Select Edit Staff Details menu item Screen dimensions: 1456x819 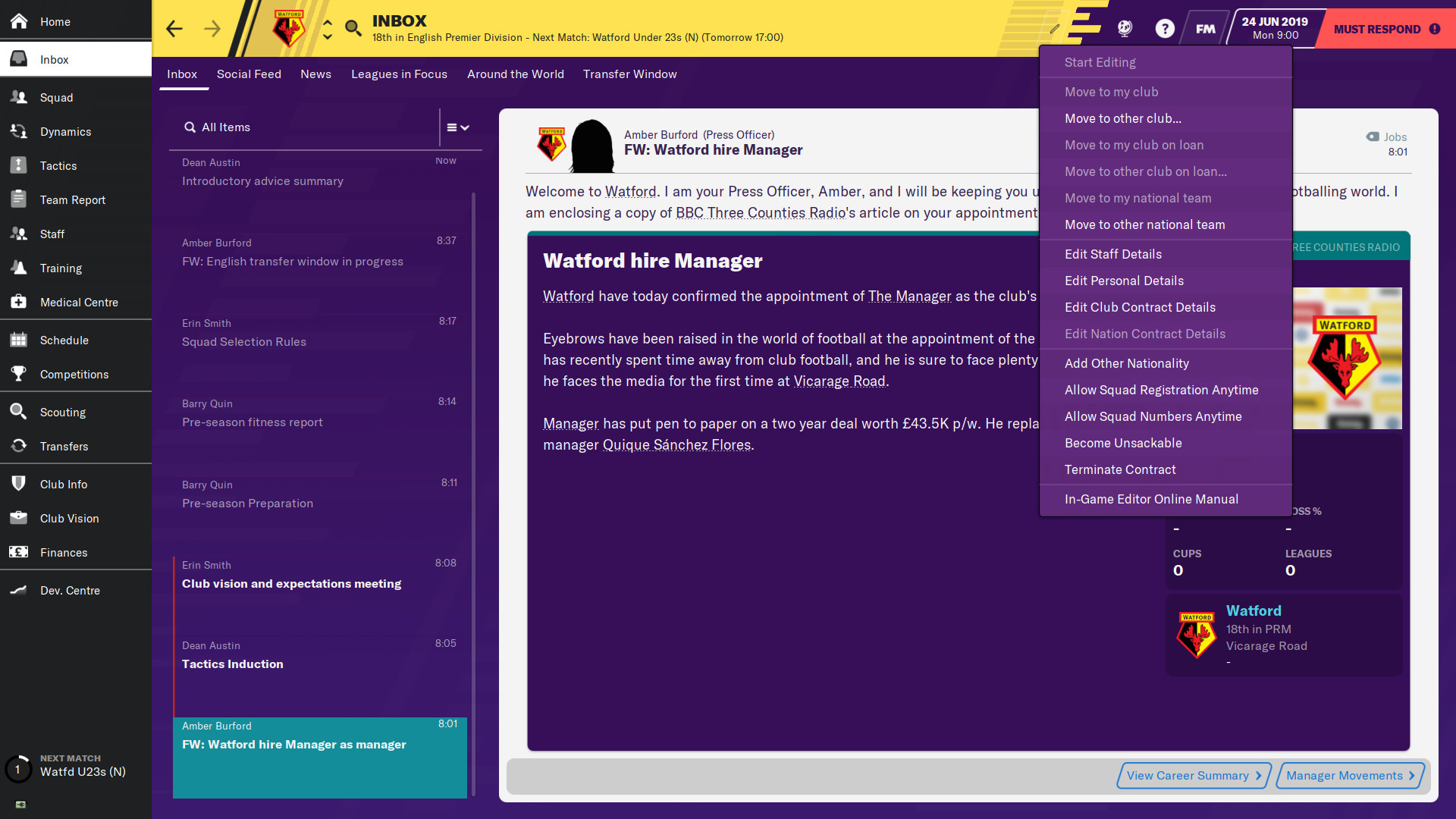click(x=1113, y=254)
